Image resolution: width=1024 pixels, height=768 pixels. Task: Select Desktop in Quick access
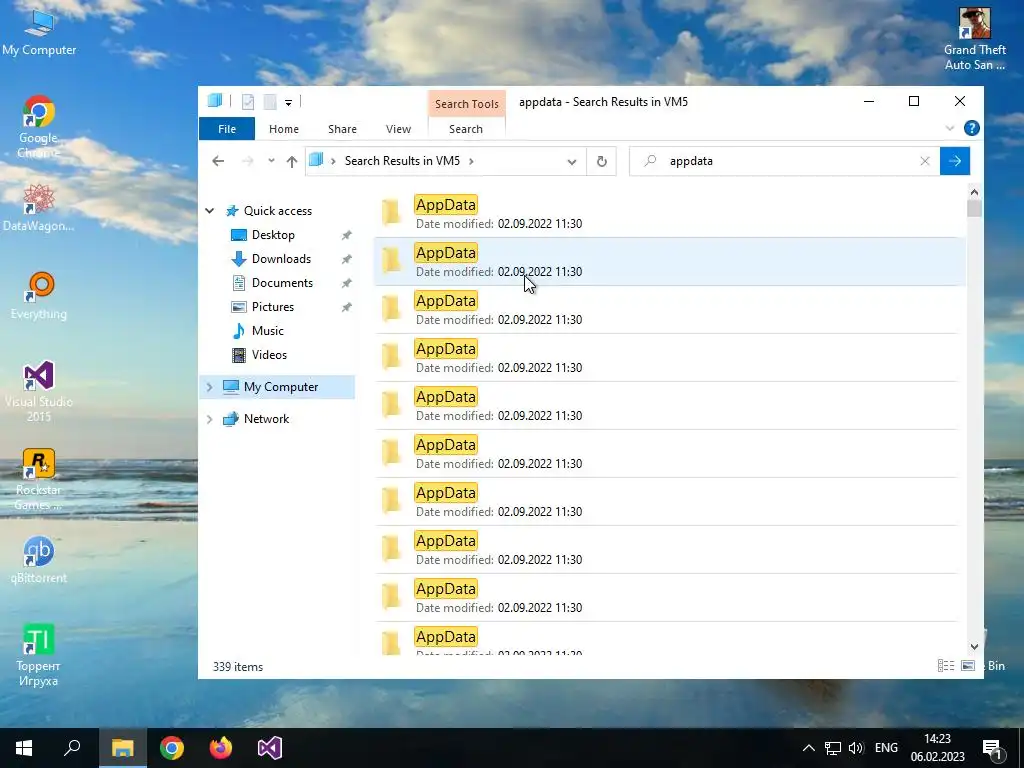pyautogui.click(x=273, y=235)
